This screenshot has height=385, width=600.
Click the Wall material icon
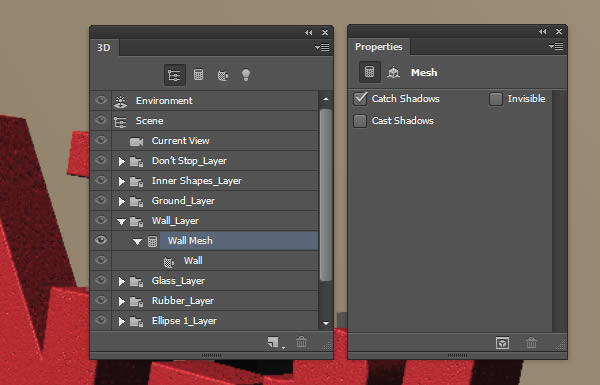(169, 262)
